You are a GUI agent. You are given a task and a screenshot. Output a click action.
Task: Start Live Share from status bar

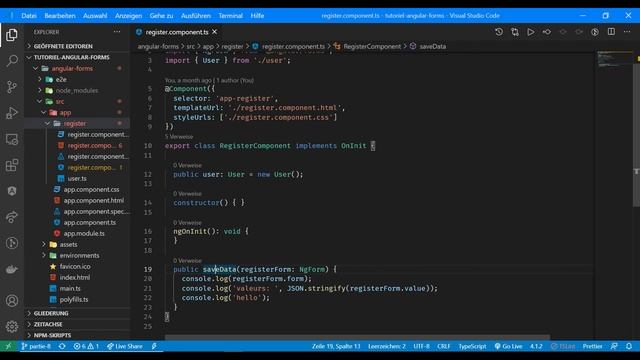125,346
